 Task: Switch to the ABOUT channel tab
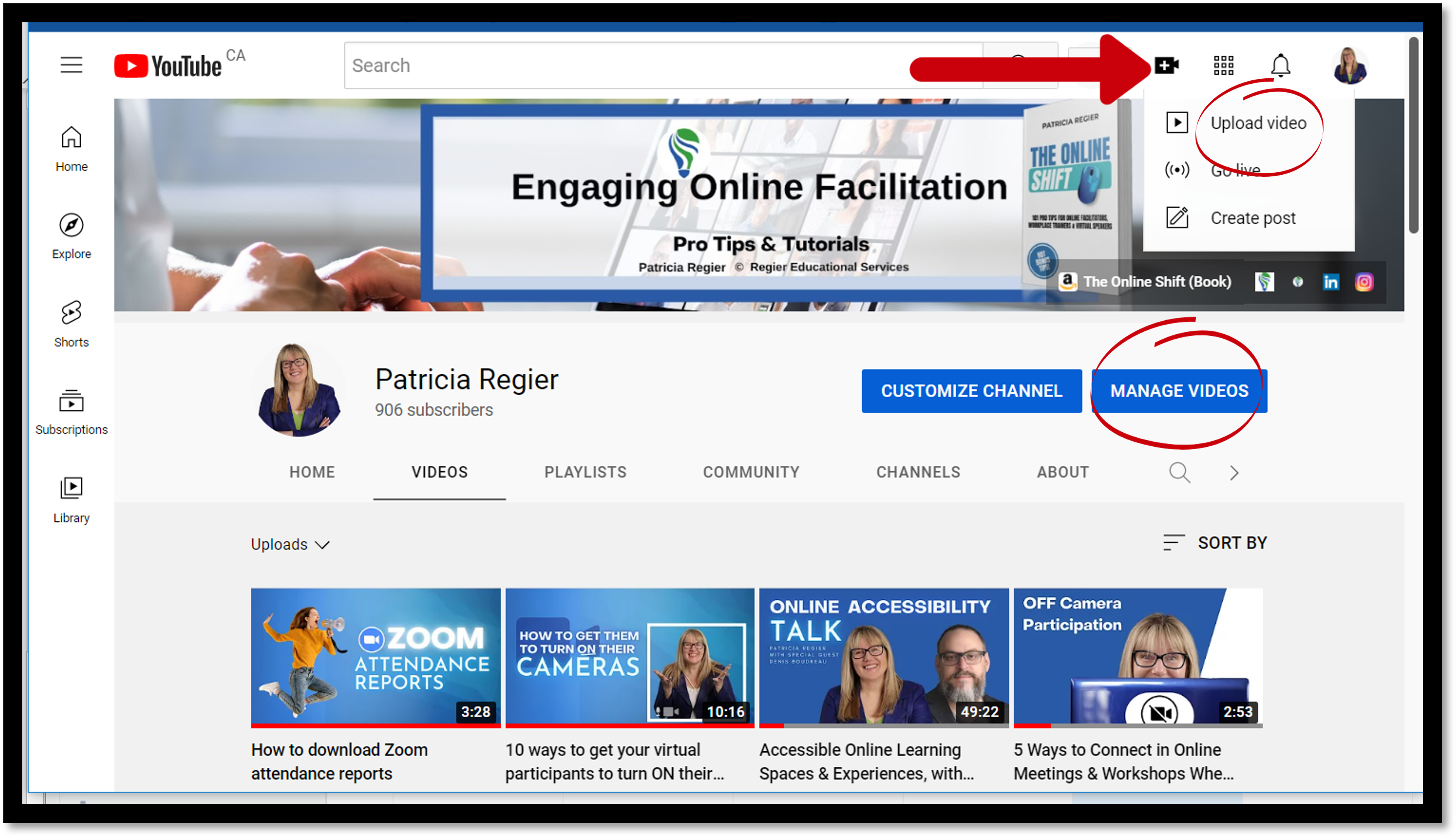[1063, 472]
